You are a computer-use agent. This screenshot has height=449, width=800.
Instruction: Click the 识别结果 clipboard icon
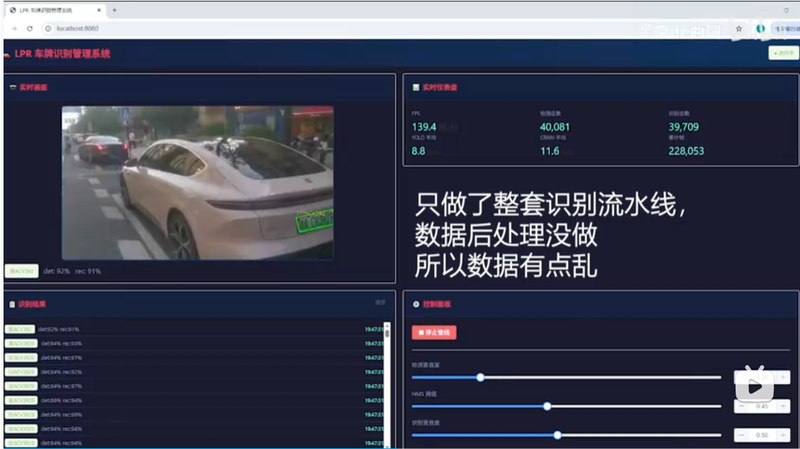pyautogui.click(x=12, y=304)
